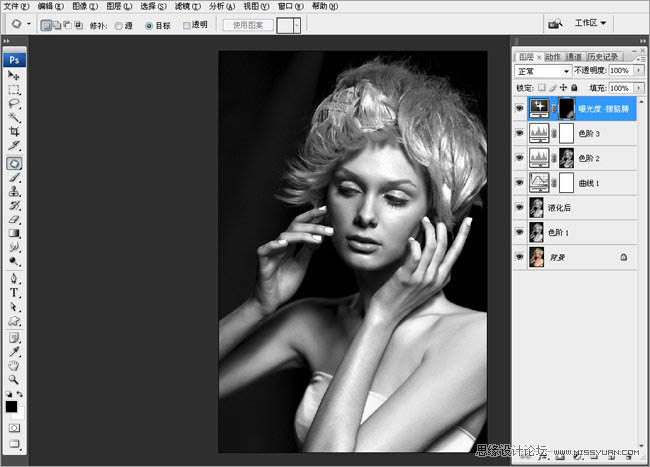Switch to the 历史记录 (History) tab
Image resolution: width=650 pixels, height=467 pixels.
tap(603, 57)
